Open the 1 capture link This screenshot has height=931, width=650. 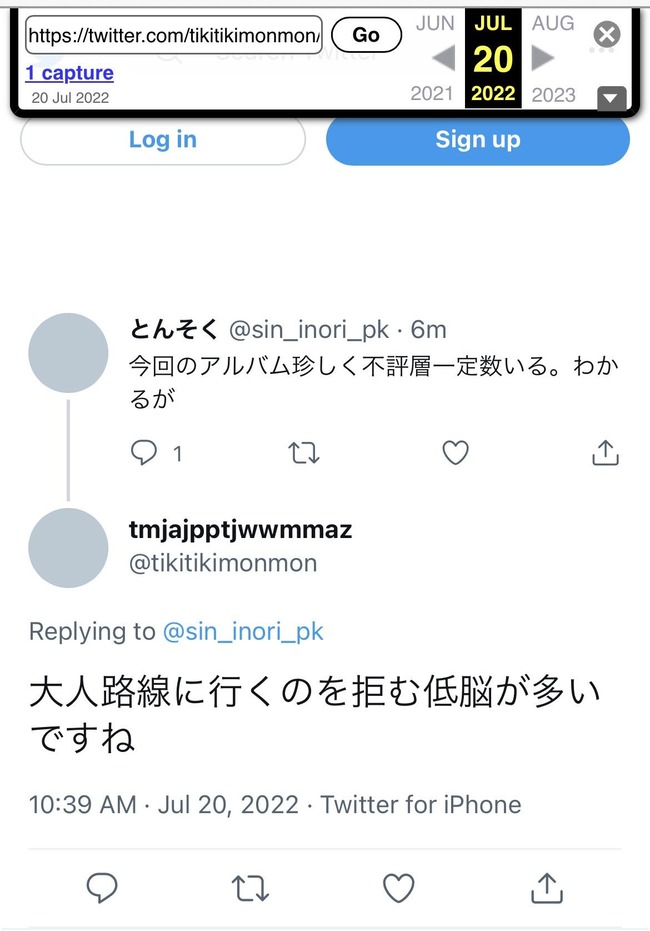tap(69, 73)
